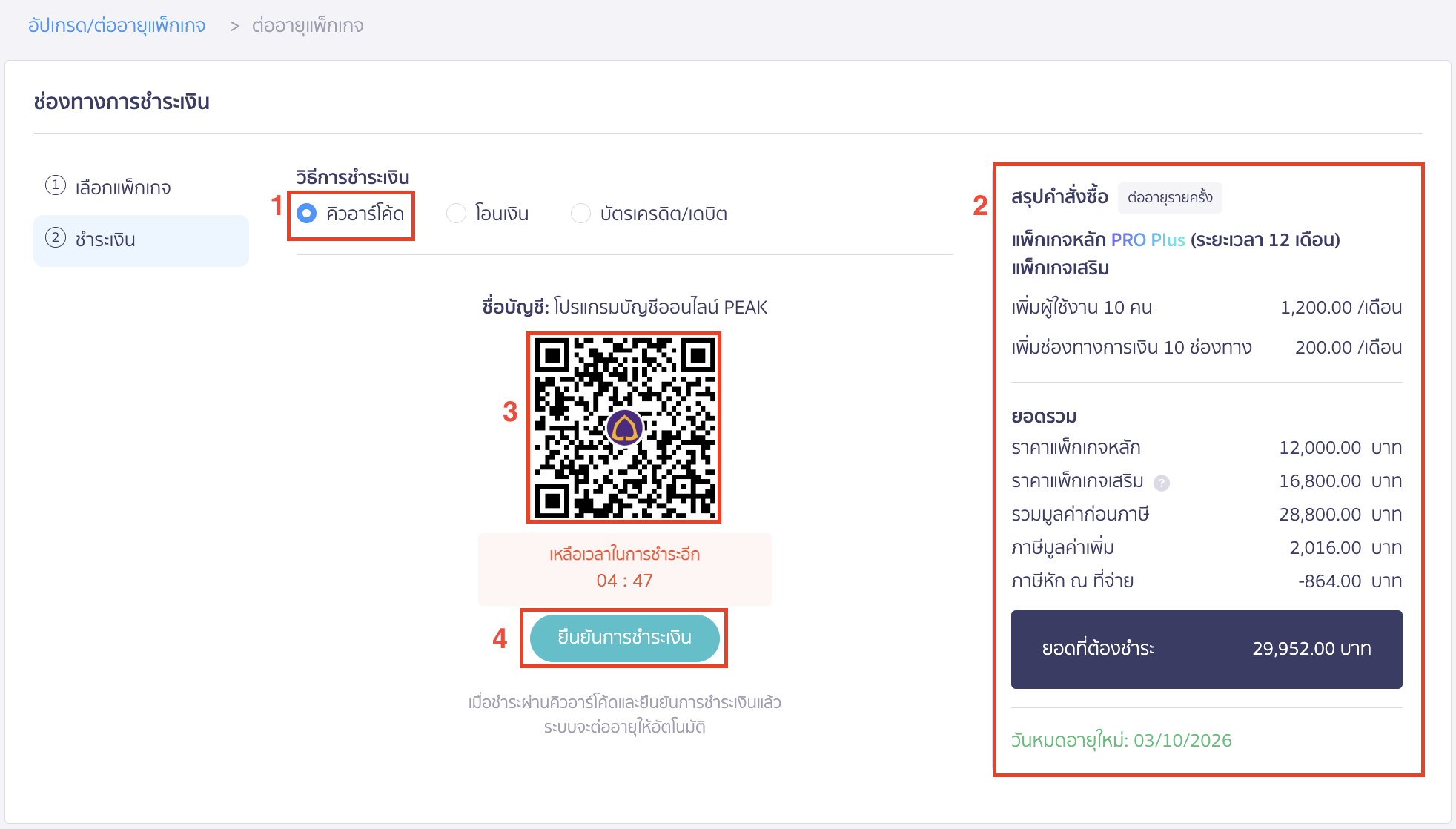Select the คิวอาร์โค้ด payment radio button

tap(306, 214)
